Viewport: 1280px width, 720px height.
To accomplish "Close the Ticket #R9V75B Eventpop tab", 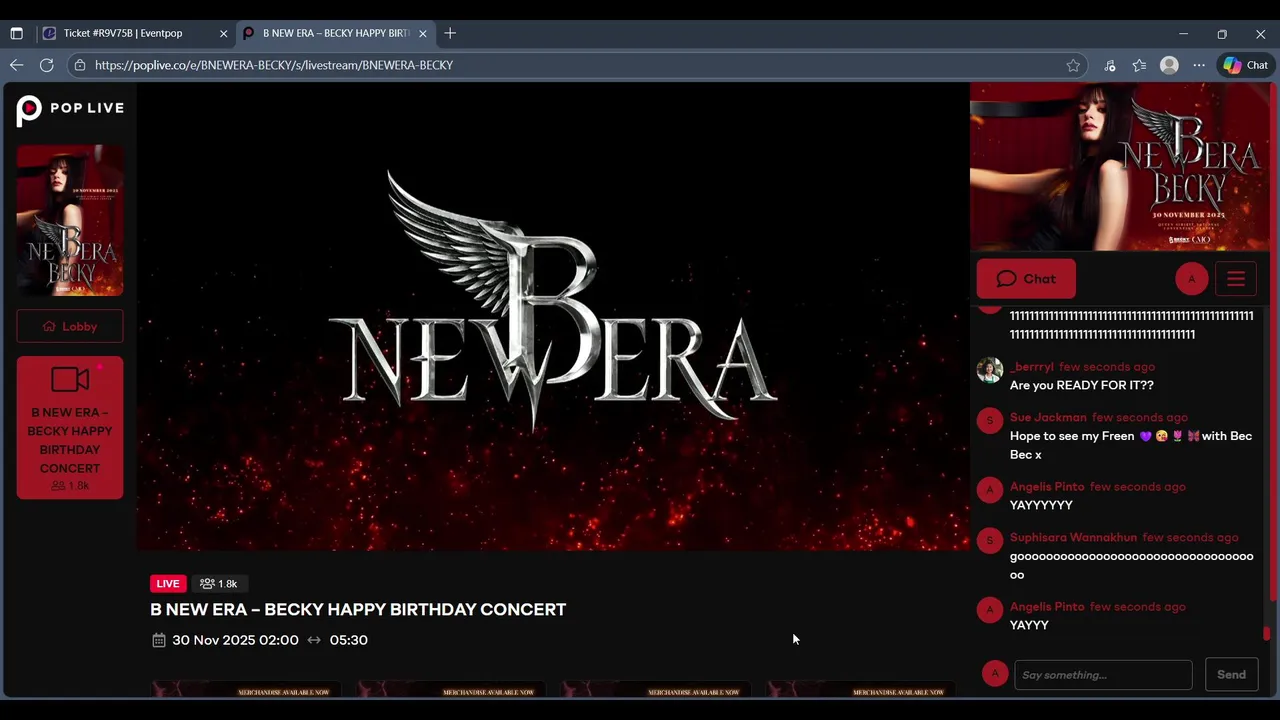I will click(x=223, y=33).
